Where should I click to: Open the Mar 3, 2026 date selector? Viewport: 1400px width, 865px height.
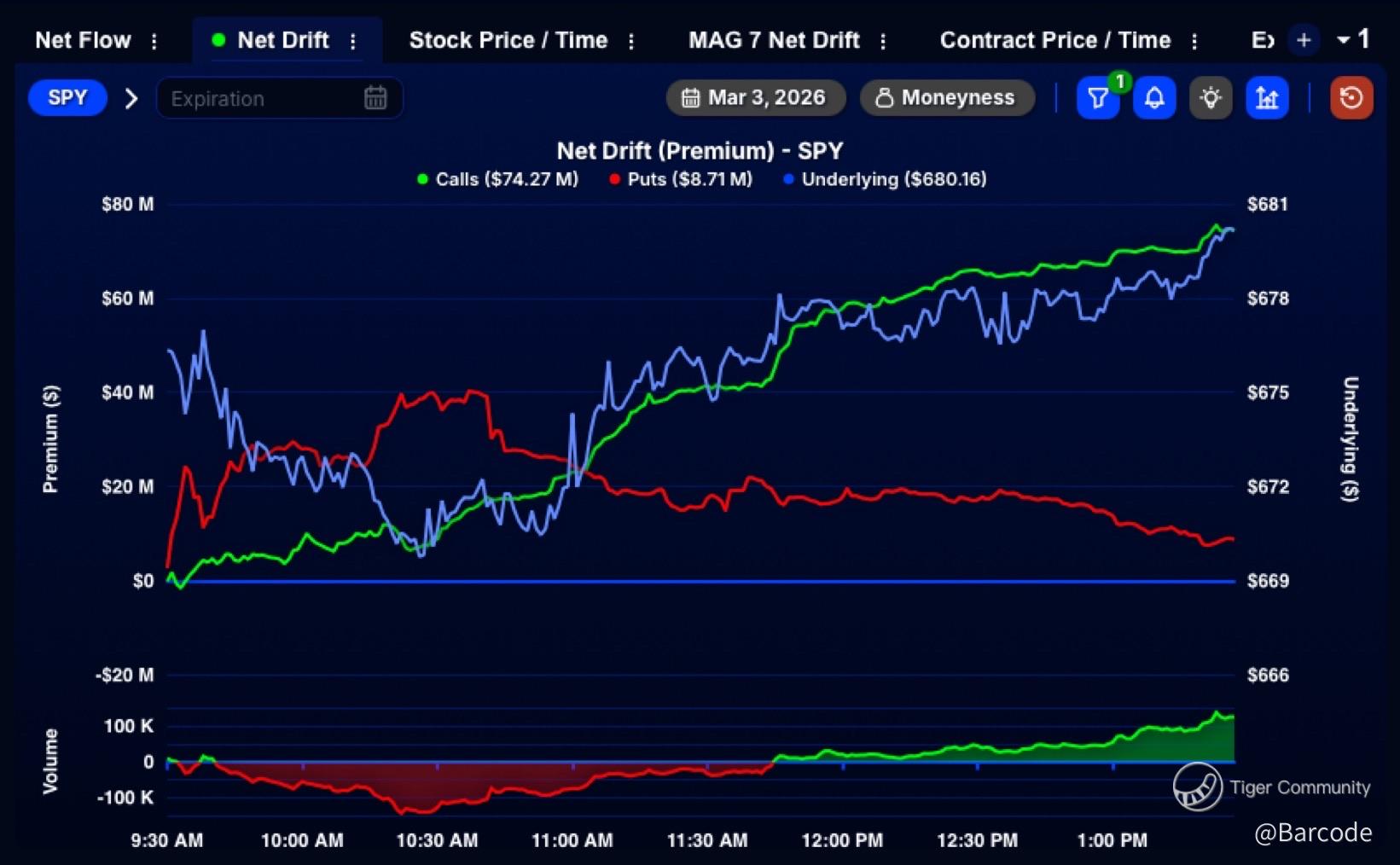pos(755,98)
